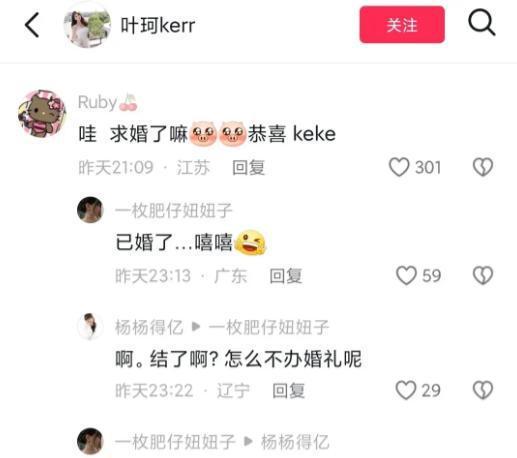This screenshot has width=517, height=458.
Task: Open 杨杨得亿 username on 23:22 reply
Action: [149, 327]
